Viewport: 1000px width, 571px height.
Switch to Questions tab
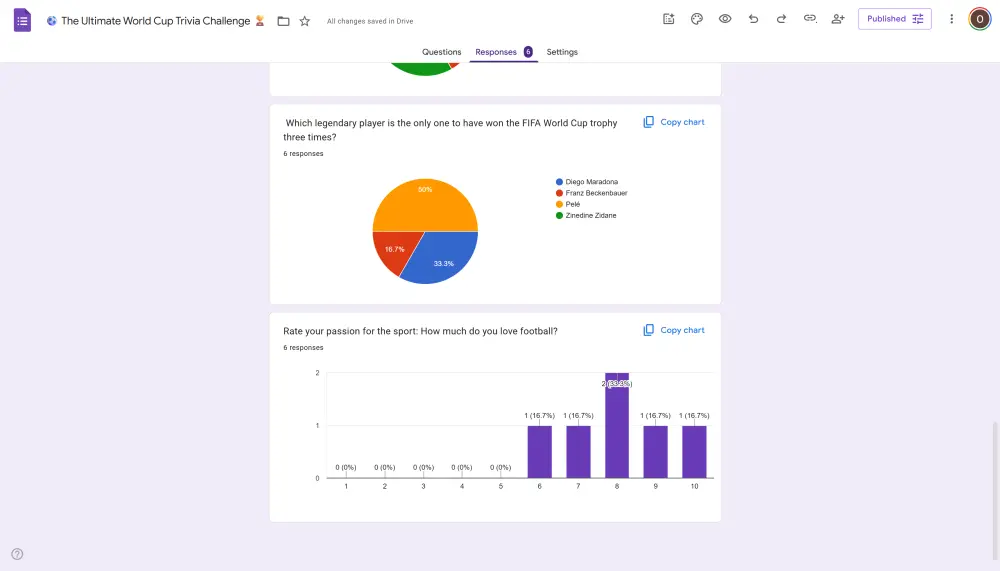click(441, 52)
